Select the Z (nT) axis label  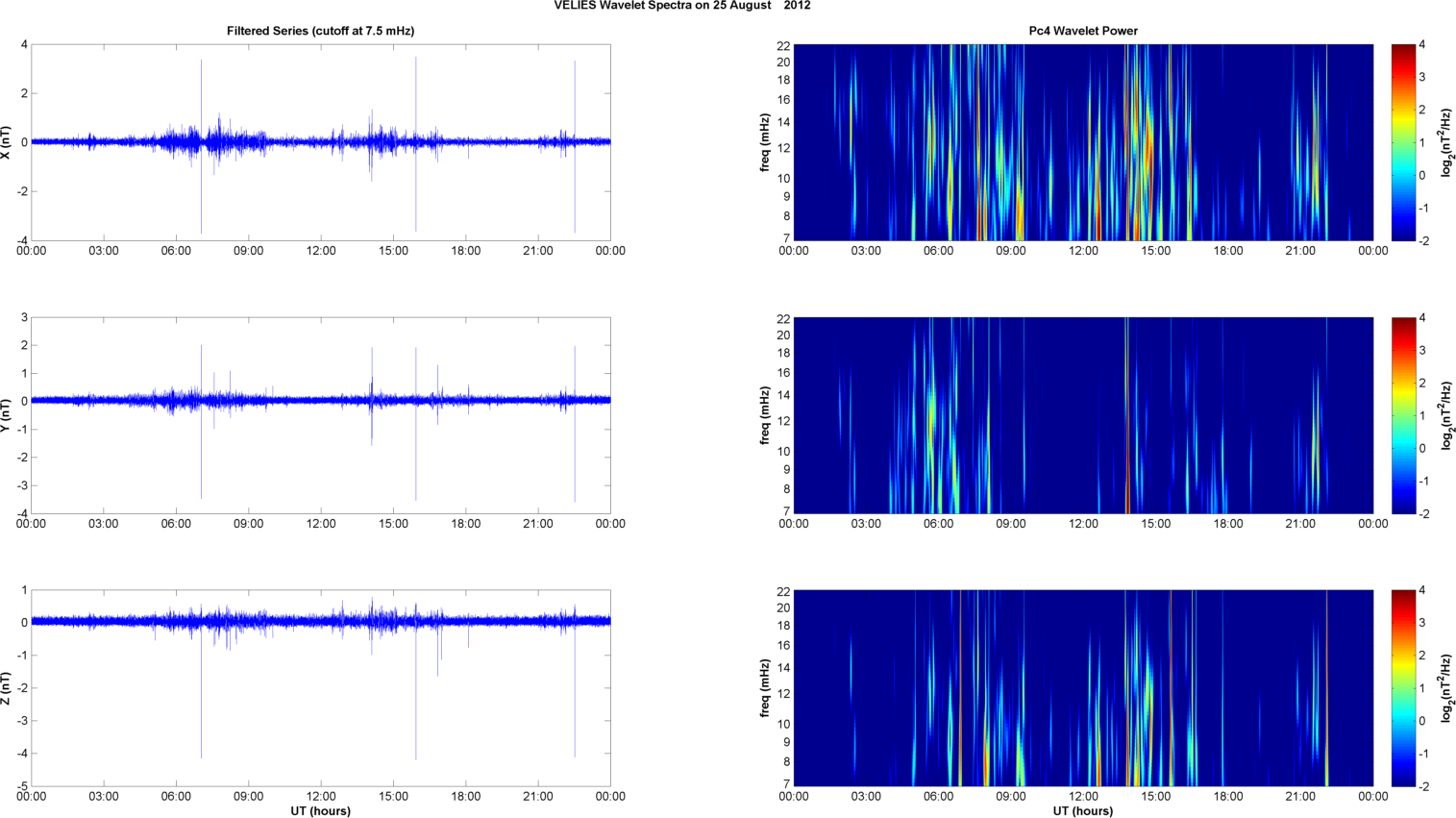pyautogui.click(x=8, y=688)
